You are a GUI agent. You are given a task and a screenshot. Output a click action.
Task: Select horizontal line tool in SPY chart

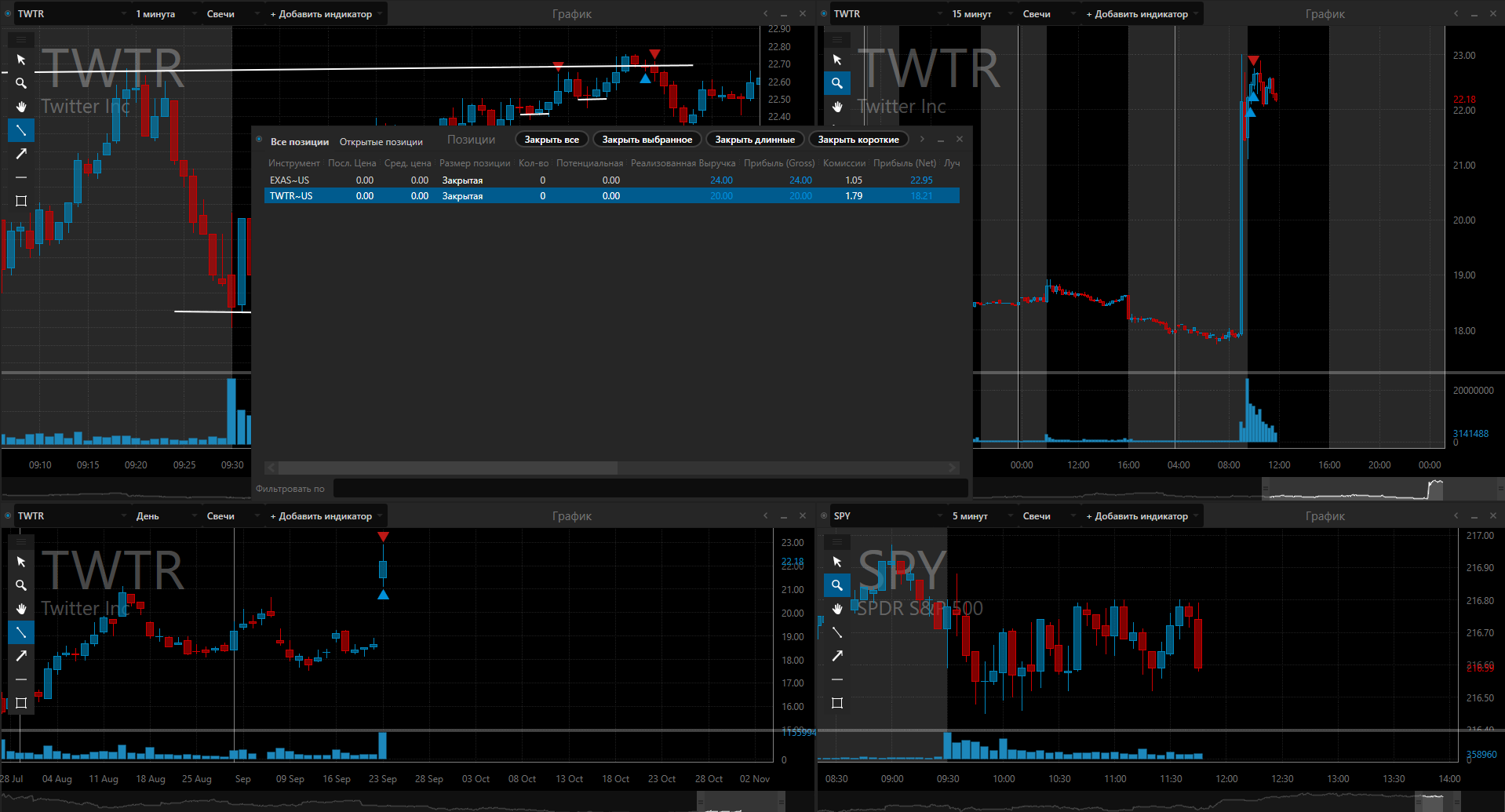[x=837, y=679]
